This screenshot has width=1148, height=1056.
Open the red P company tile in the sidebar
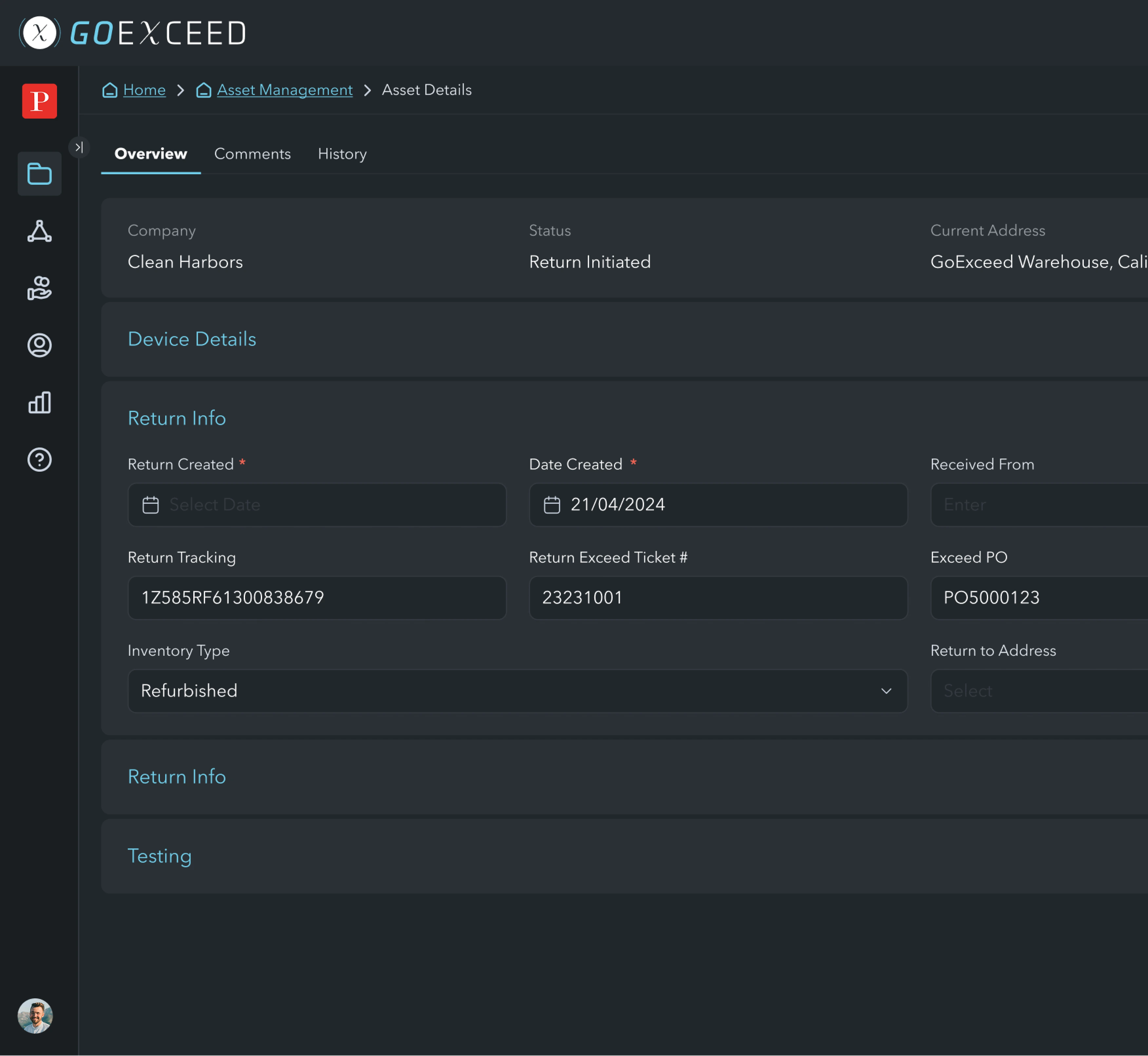39,101
